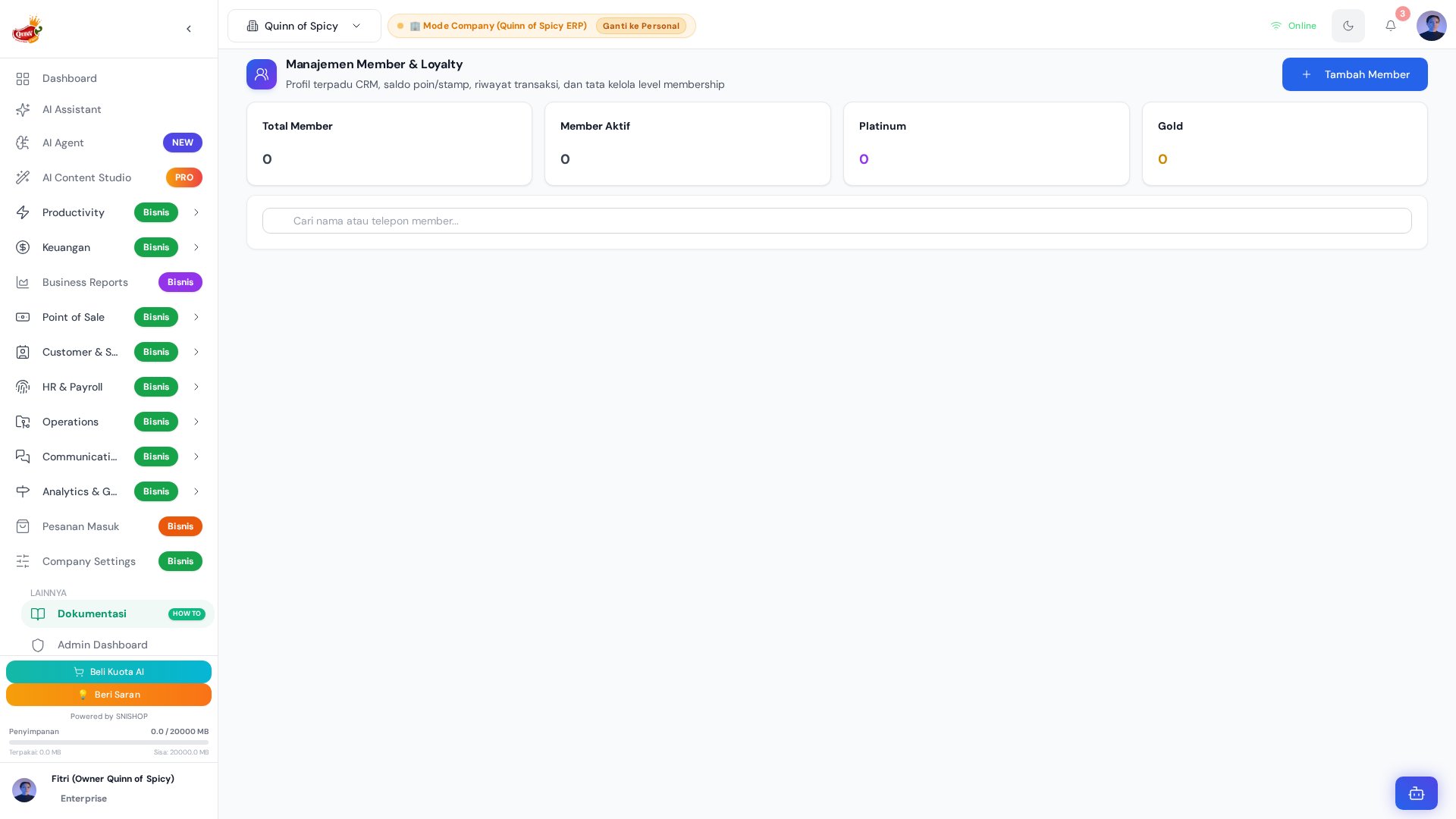Click the AI Agent NEW badge
Screen dimensions: 1456x819
183,143
